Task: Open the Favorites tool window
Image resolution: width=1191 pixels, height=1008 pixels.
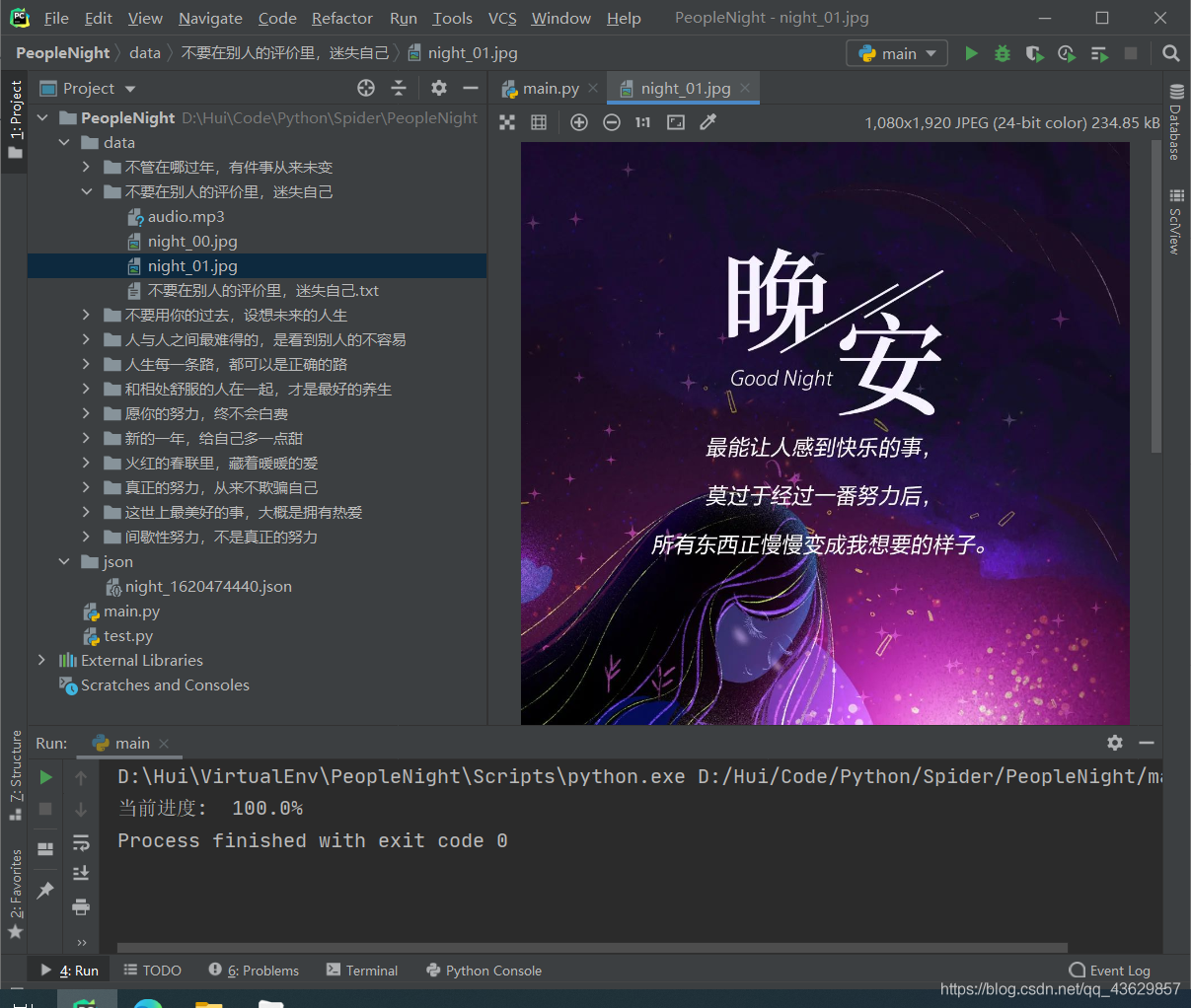Action: coord(15,895)
